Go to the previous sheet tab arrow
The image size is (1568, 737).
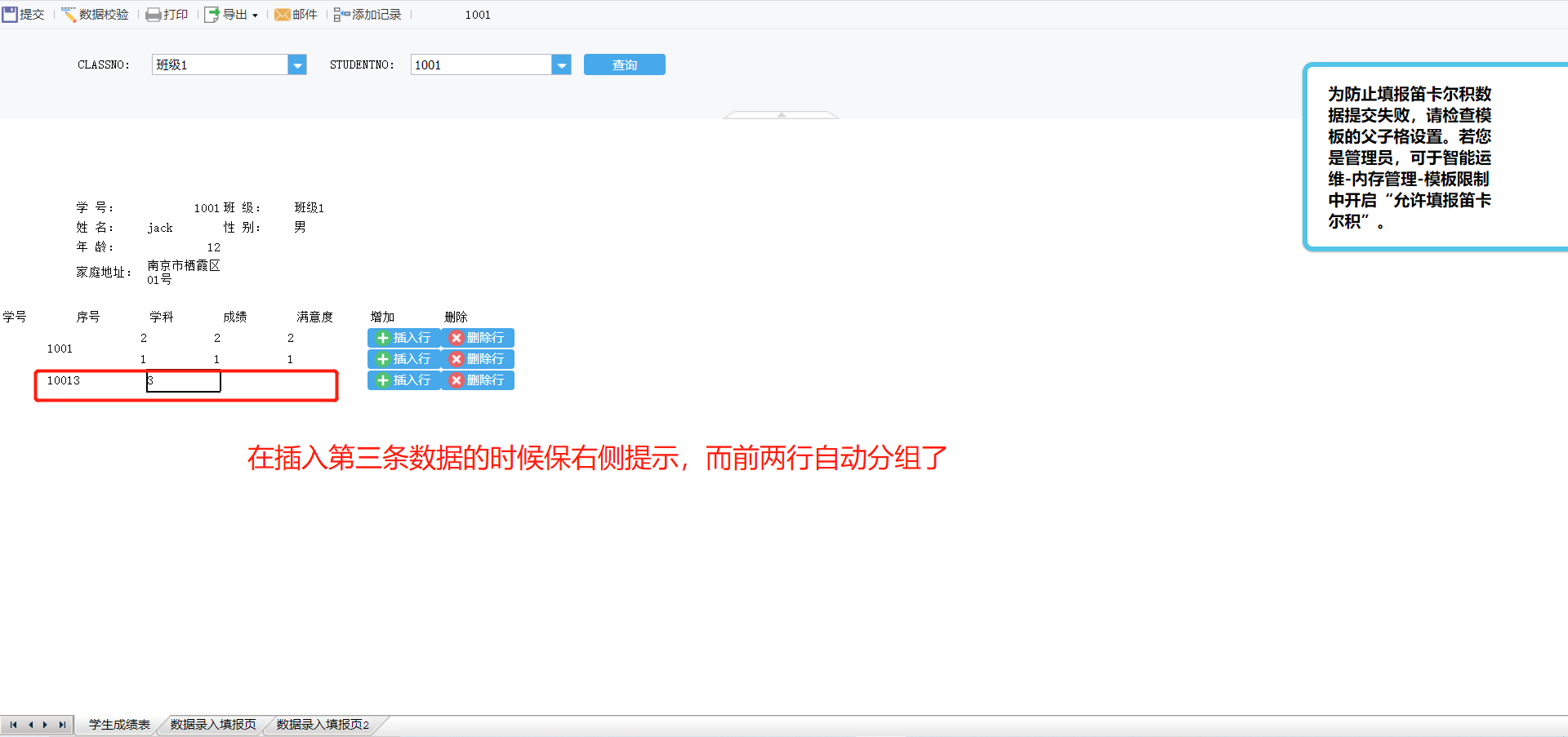pos(30,725)
